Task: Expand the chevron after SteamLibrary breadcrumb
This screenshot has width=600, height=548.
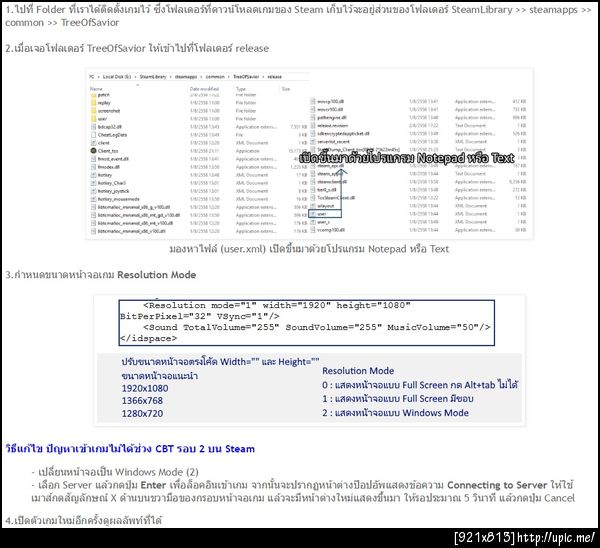Action: point(171,77)
